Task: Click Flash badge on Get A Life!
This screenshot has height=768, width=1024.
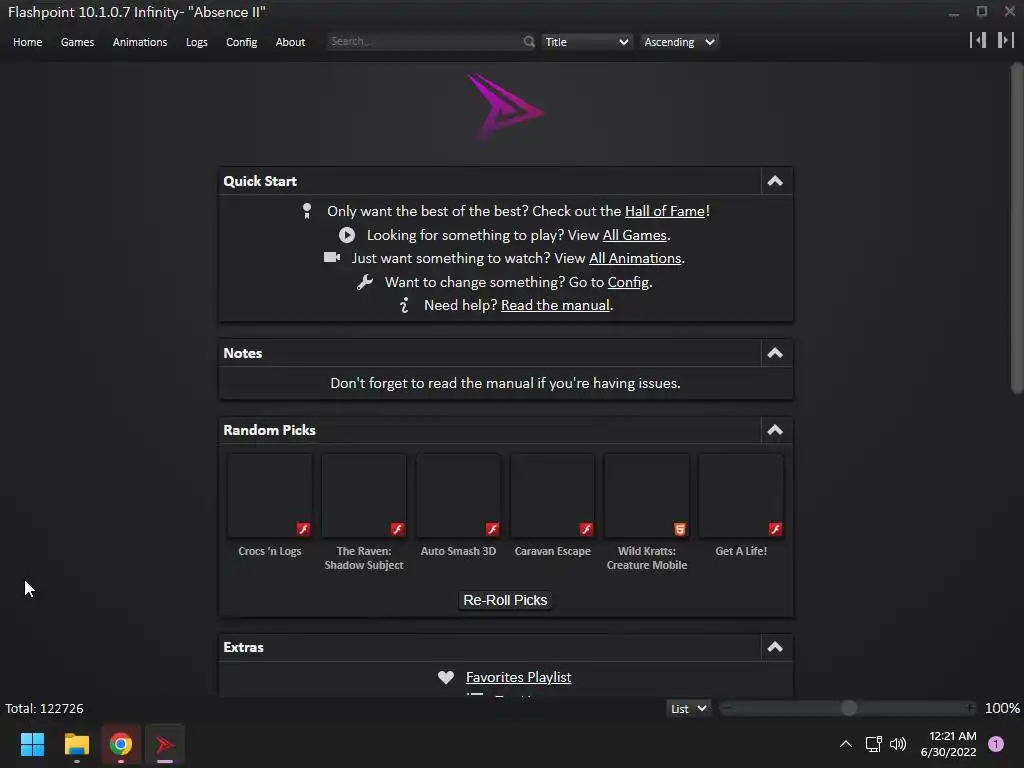Action: point(775,529)
